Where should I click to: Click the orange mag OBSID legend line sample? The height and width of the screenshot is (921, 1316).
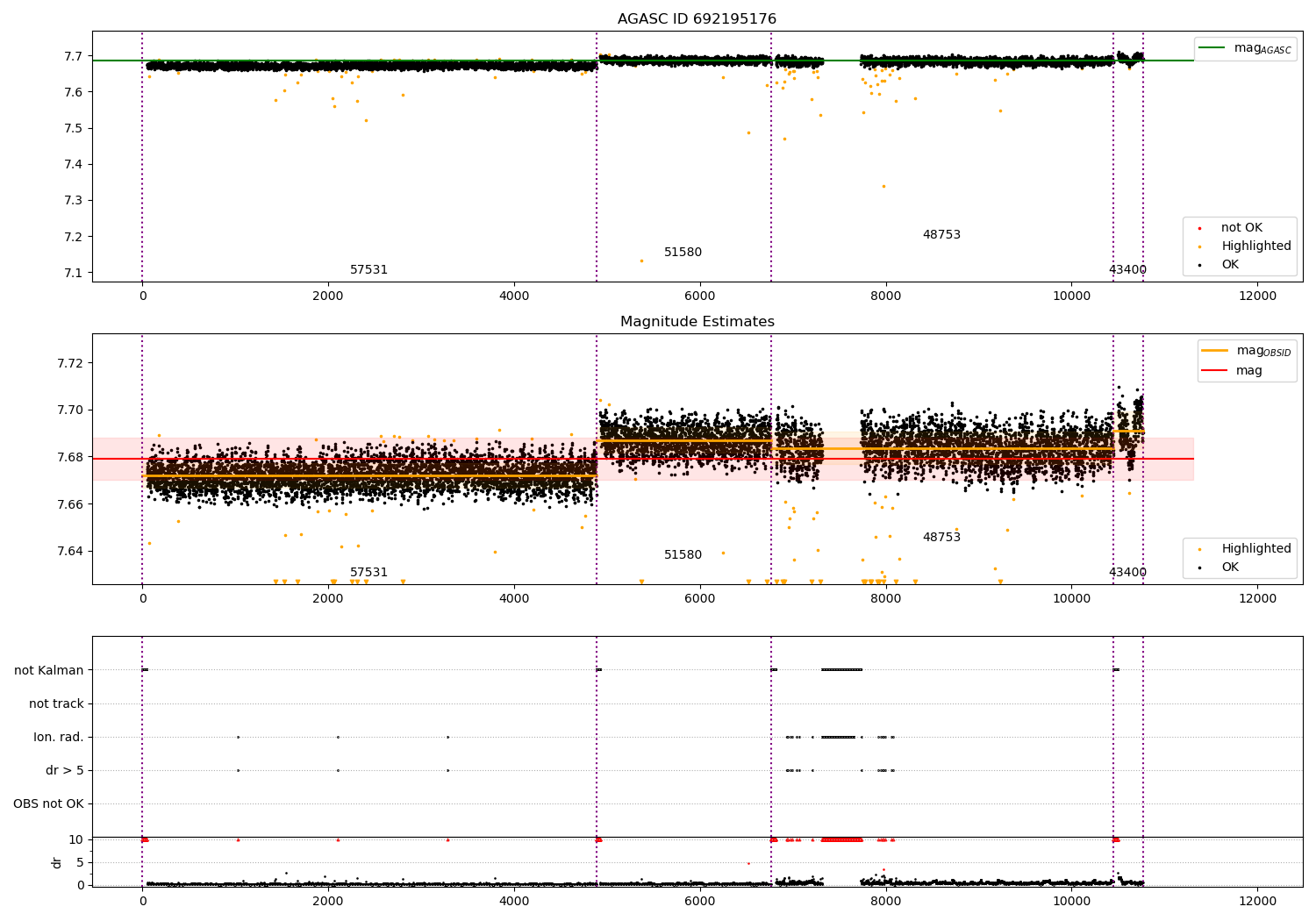pos(1214,351)
